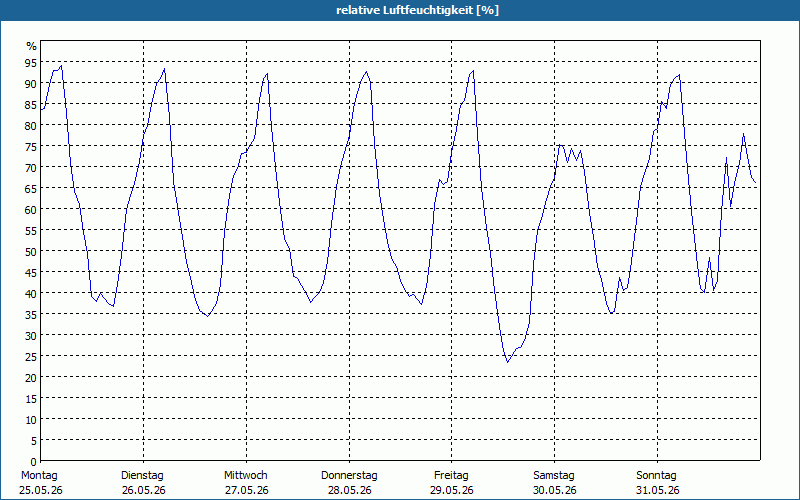
Task: Click the 75 value on the y-axis
Action: tap(31, 147)
